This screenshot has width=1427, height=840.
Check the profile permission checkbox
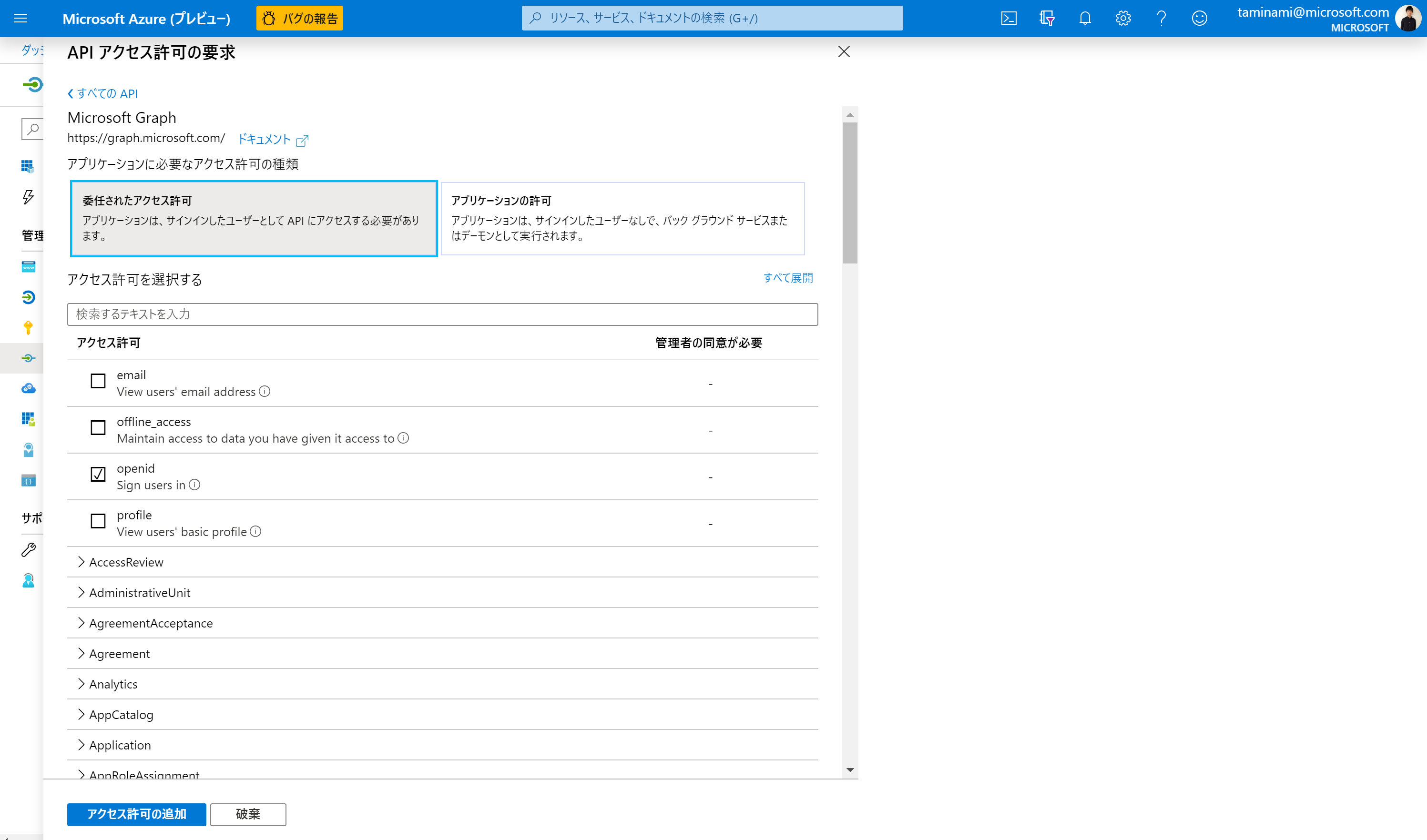[x=98, y=521]
